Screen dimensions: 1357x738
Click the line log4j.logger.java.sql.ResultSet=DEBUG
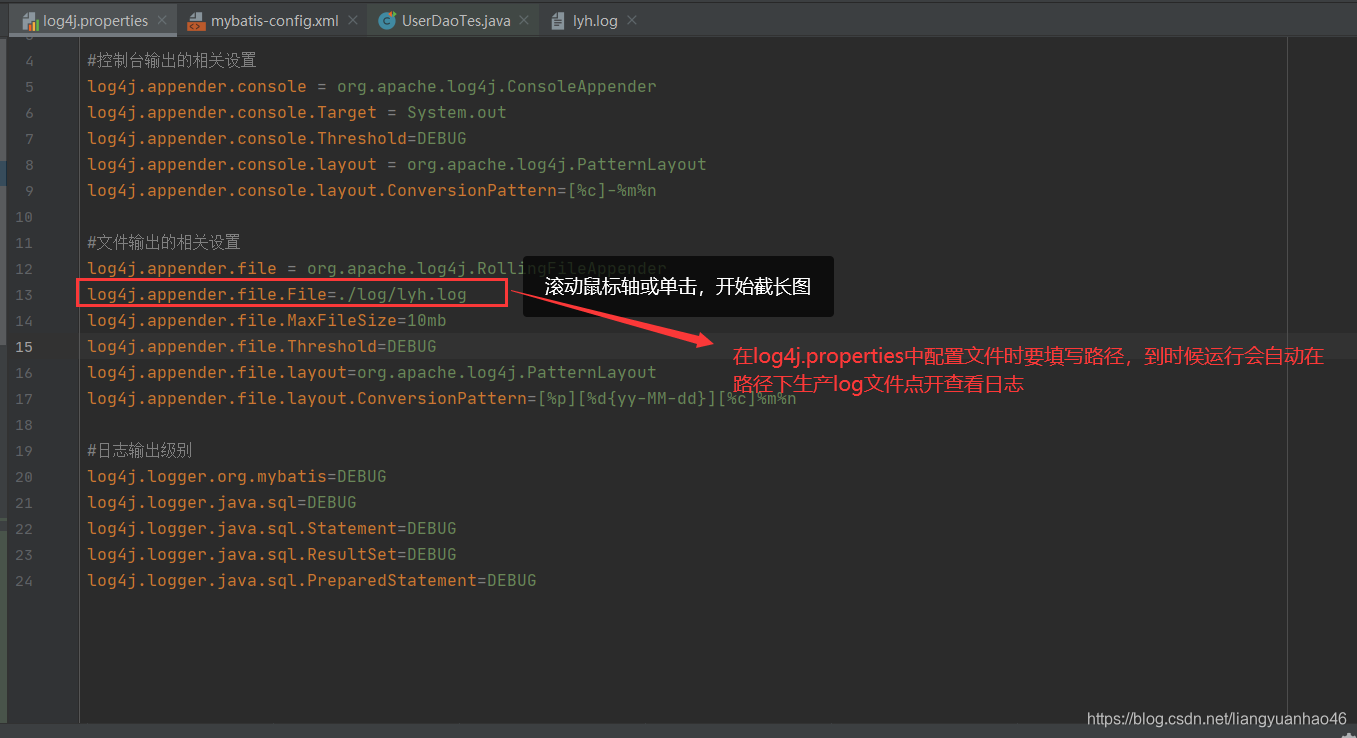pyautogui.click(x=272, y=555)
